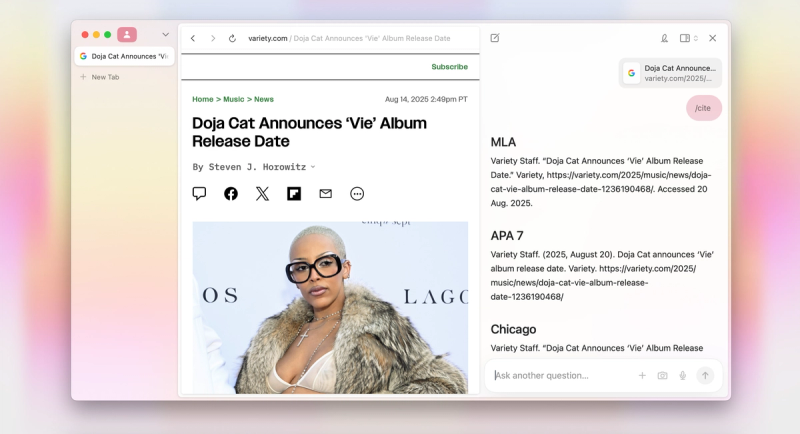Click the APA 7 citation heading

507,236
